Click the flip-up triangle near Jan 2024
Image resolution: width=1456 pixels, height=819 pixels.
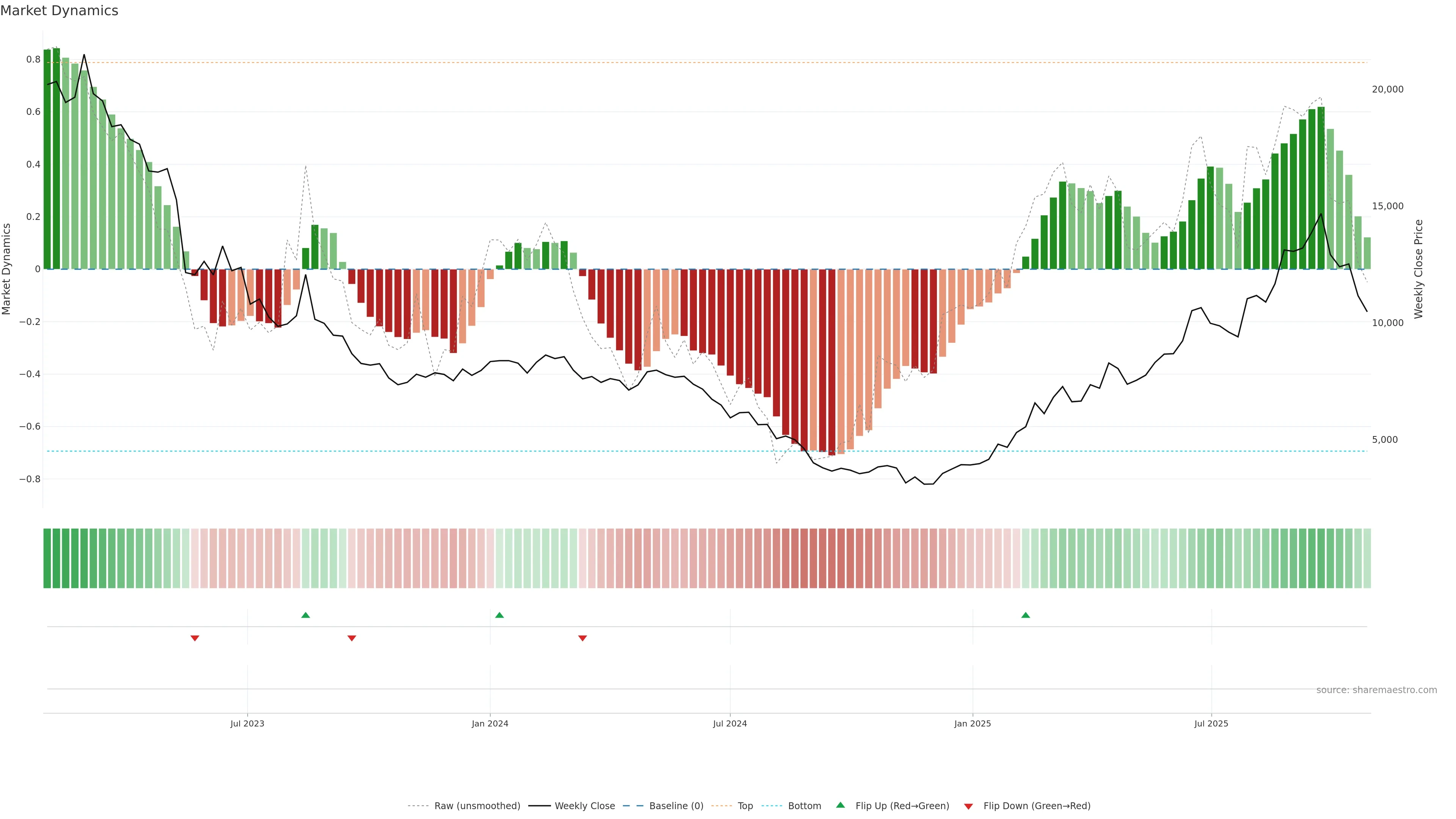click(499, 615)
